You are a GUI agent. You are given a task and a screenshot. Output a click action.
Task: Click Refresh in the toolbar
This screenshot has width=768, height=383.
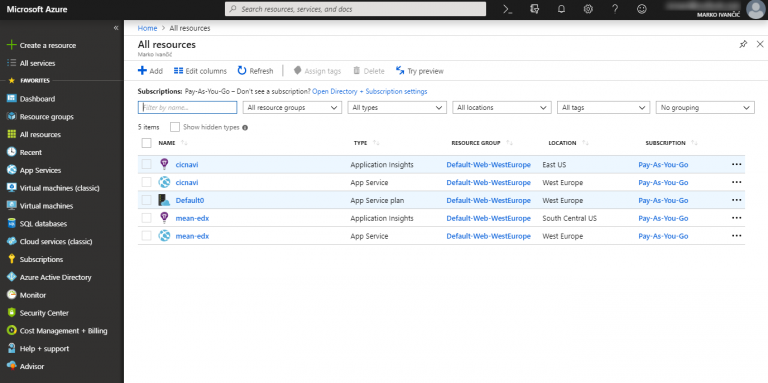[255, 71]
